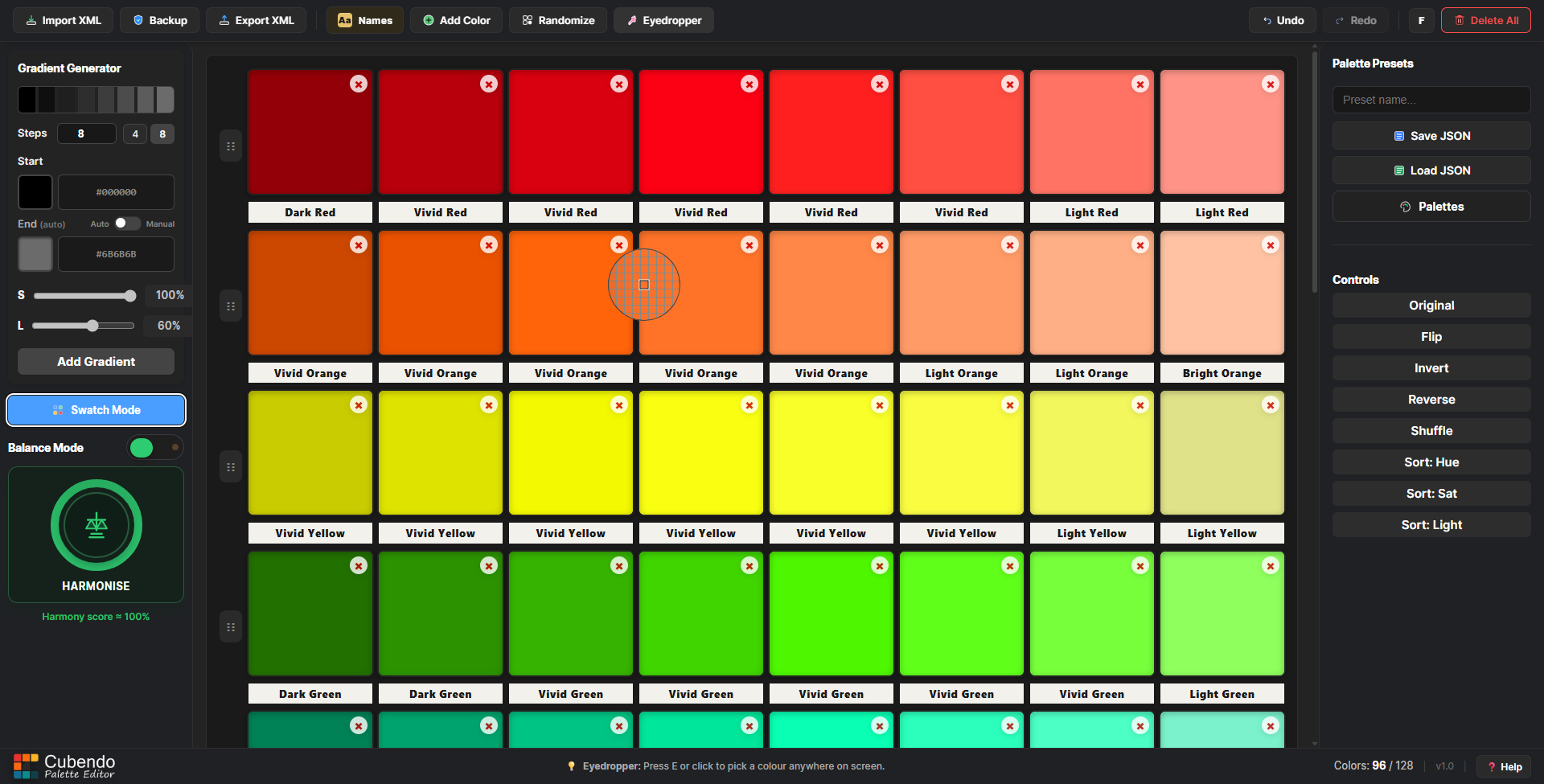Click the Randomize dice button
The height and width of the screenshot is (784, 1544).
click(558, 20)
